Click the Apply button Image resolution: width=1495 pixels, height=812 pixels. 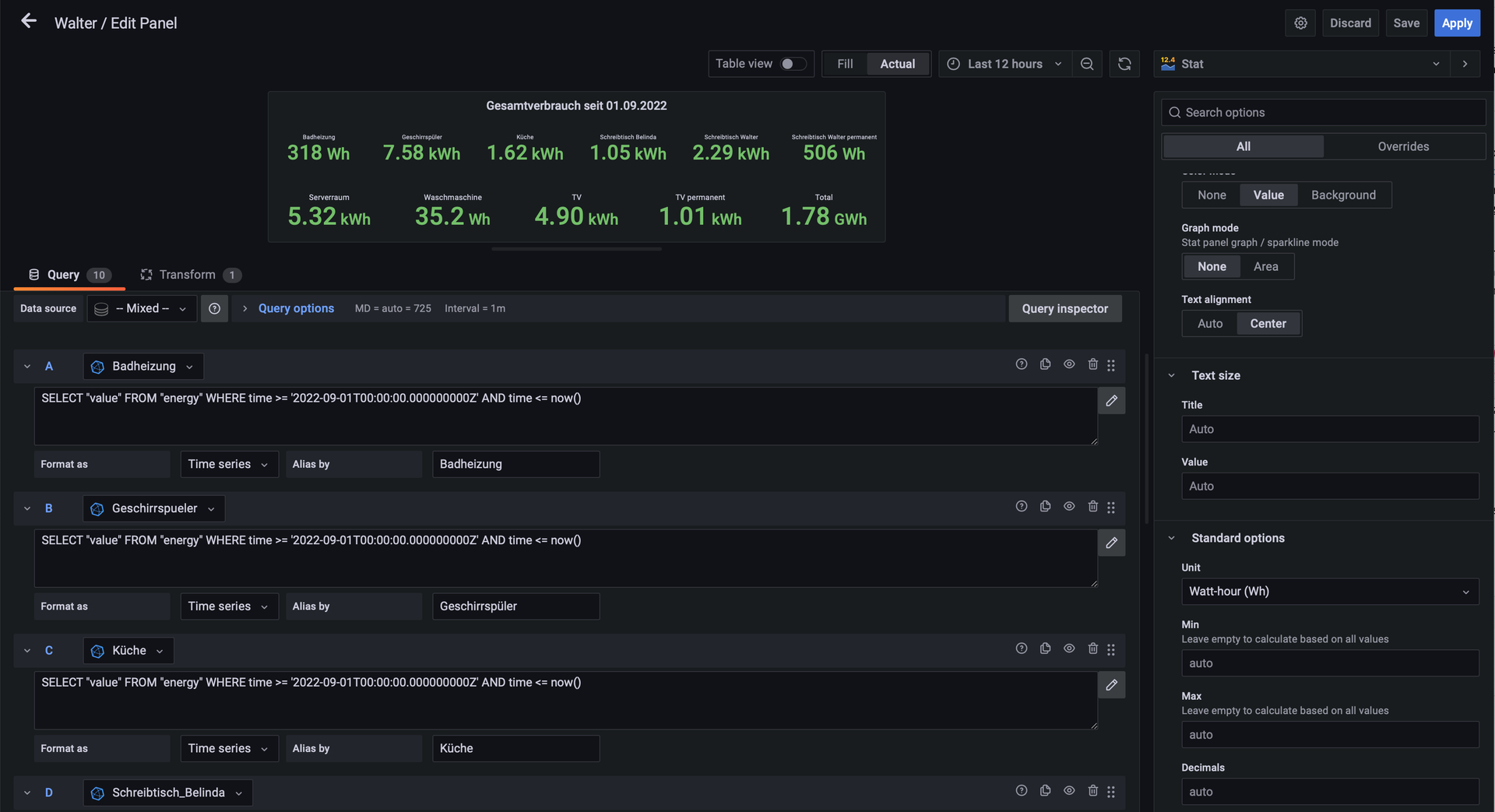1456,23
